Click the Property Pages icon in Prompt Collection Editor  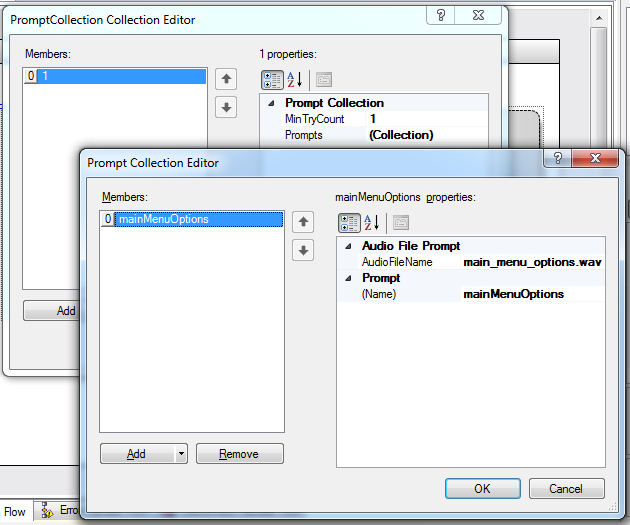click(401, 223)
